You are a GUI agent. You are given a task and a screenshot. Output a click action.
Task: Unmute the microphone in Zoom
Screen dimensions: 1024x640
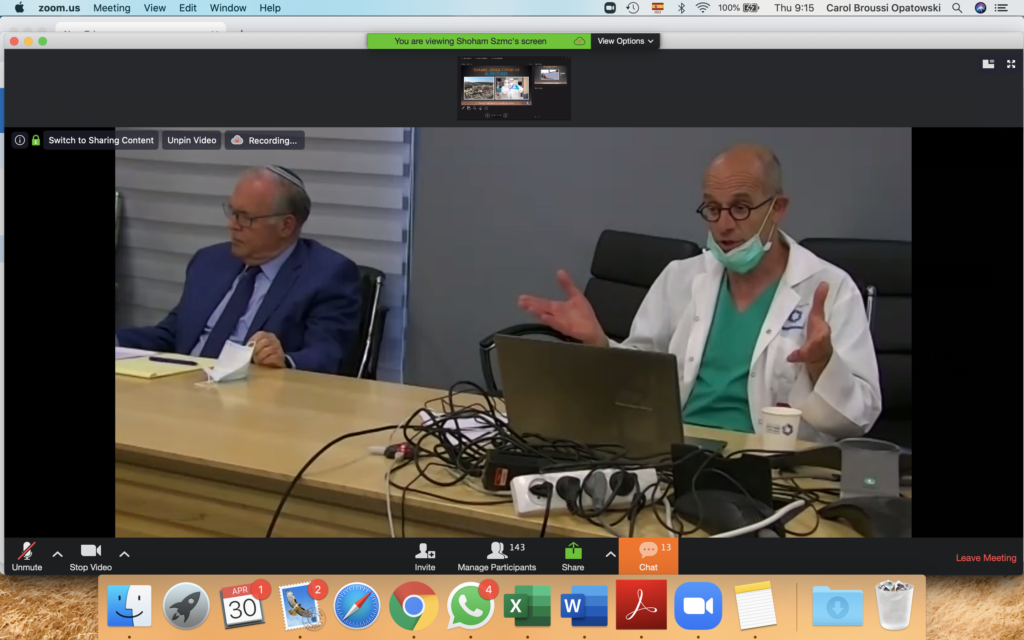pyautogui.click(x=27, y=556)
